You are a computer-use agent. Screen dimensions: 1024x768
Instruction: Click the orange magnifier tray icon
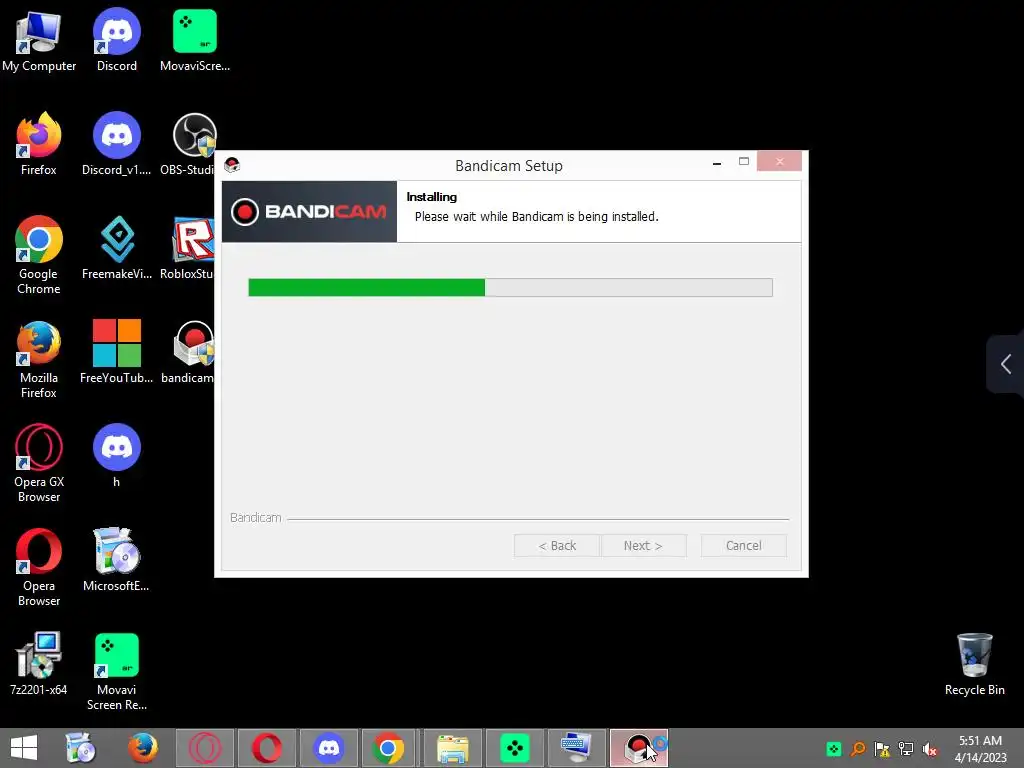(x=858, y=749)
